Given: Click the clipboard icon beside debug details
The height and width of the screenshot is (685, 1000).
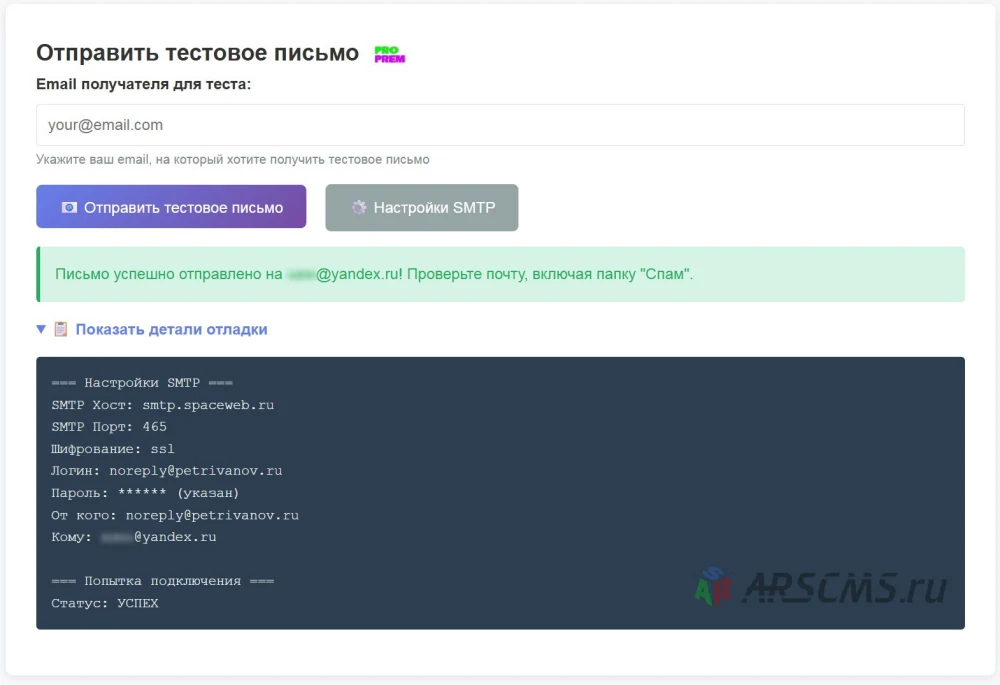Looking at the screenshot, I should tap(61, 329).
